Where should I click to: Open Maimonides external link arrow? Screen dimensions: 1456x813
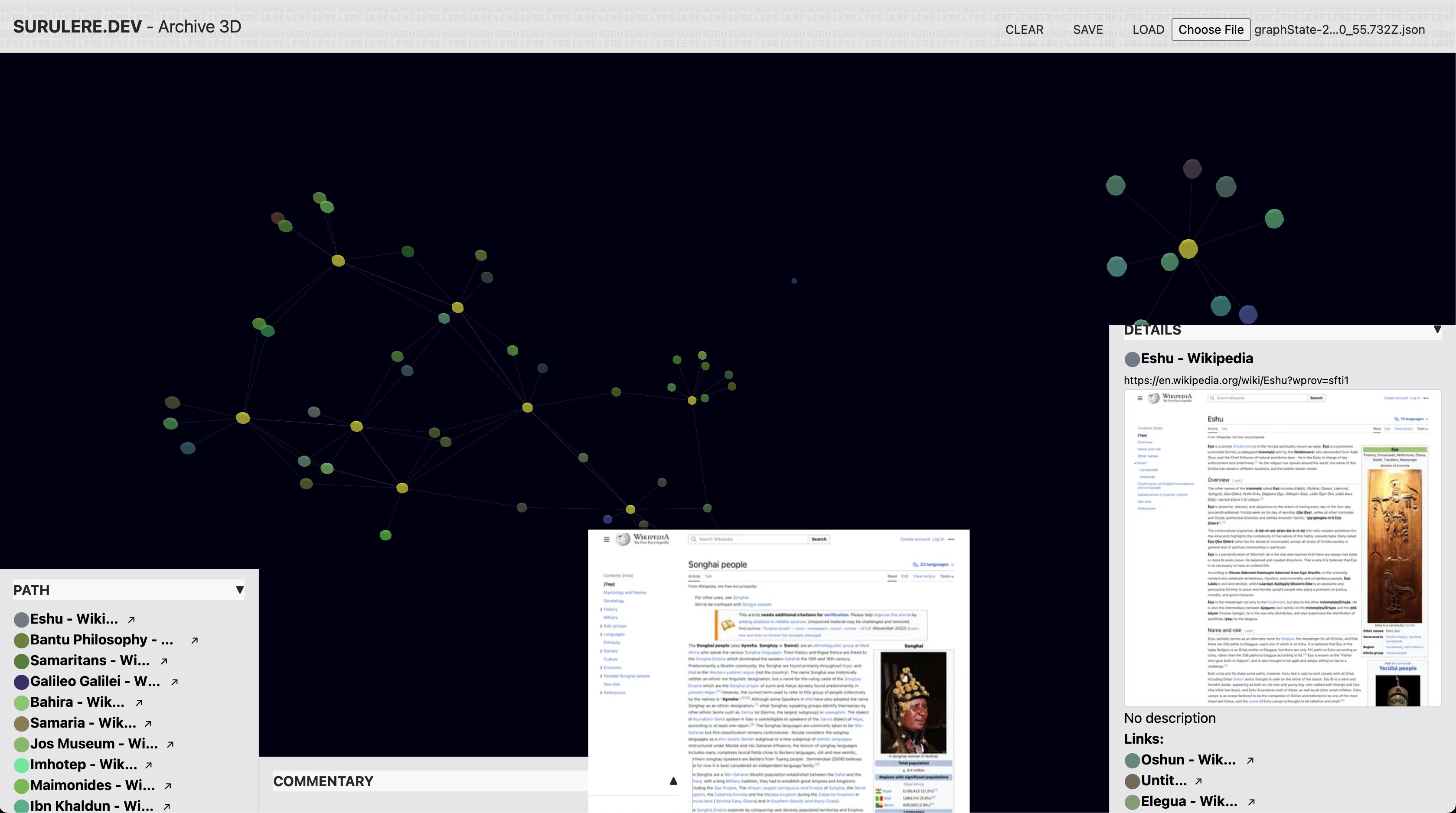pos(167,786)
